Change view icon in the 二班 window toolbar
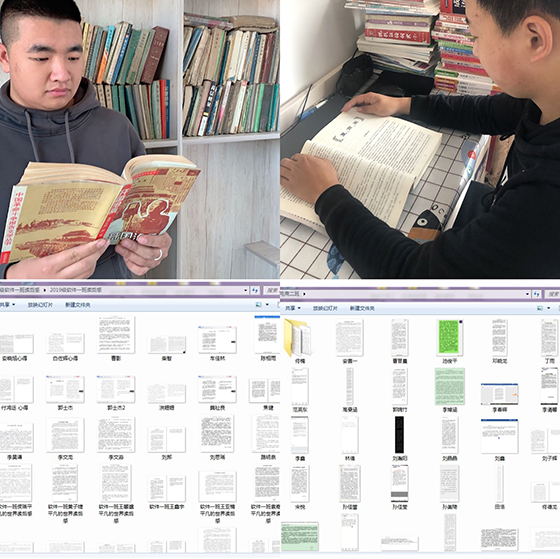This screenshot has height=559, width=560. (x=540, y=308)
